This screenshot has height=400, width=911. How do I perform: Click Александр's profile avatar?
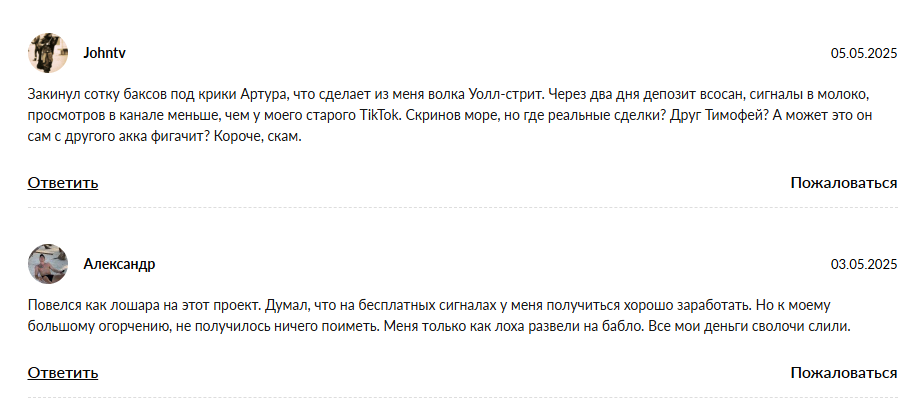[x=48, y=264]
